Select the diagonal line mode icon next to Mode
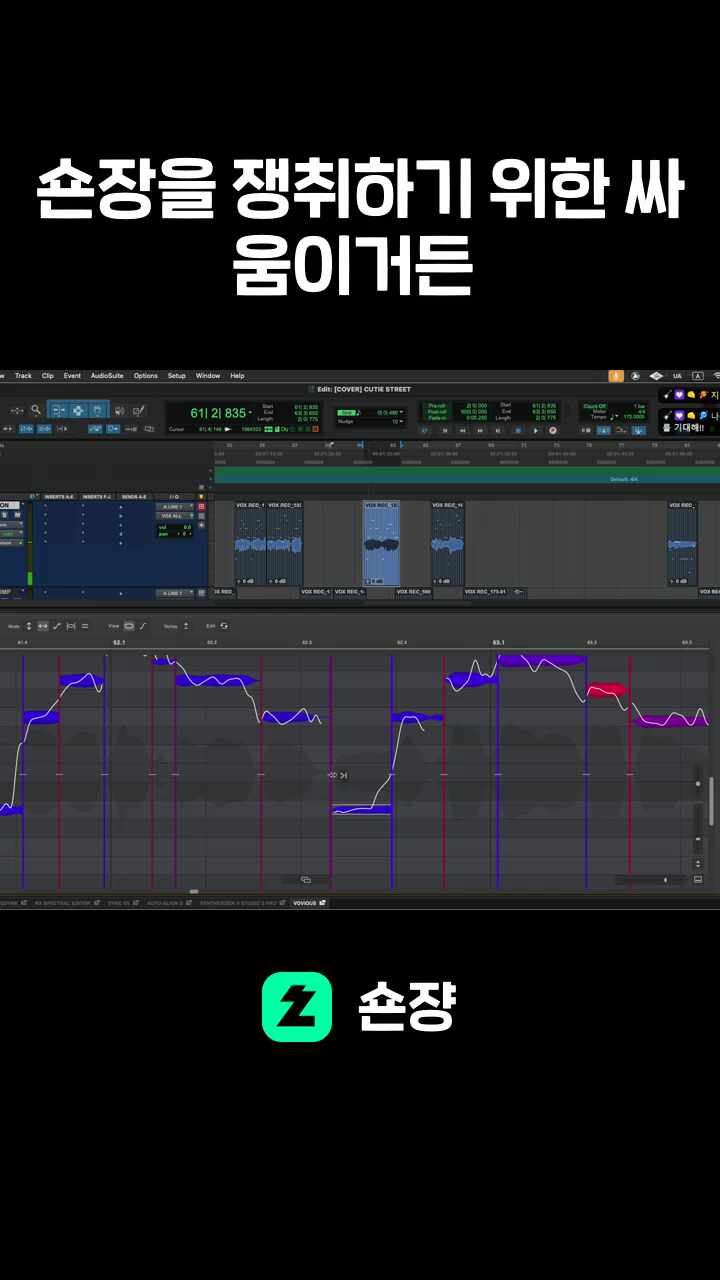Image resolution: width=720 pixels, height=1280 pixels. pyautogui.click(x=57, y=626)
